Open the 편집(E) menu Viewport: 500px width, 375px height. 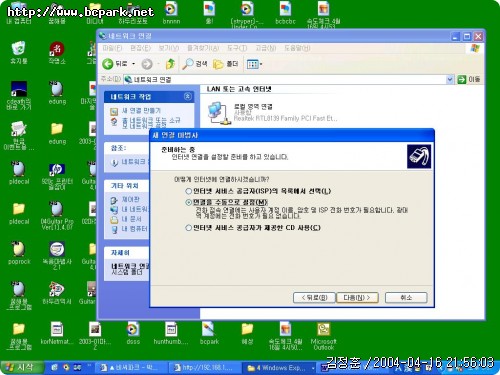pos(140,48)
